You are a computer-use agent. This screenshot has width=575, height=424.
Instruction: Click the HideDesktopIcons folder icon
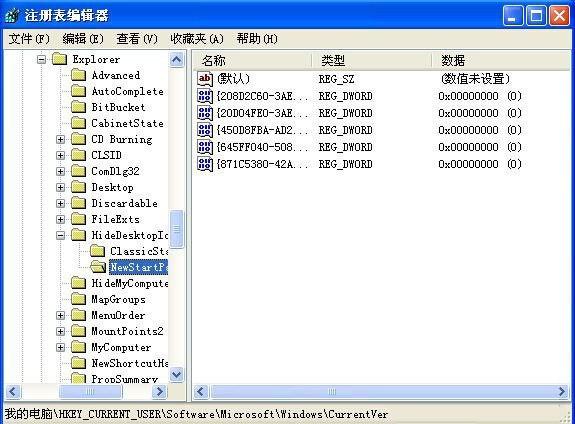pos(78,235)
